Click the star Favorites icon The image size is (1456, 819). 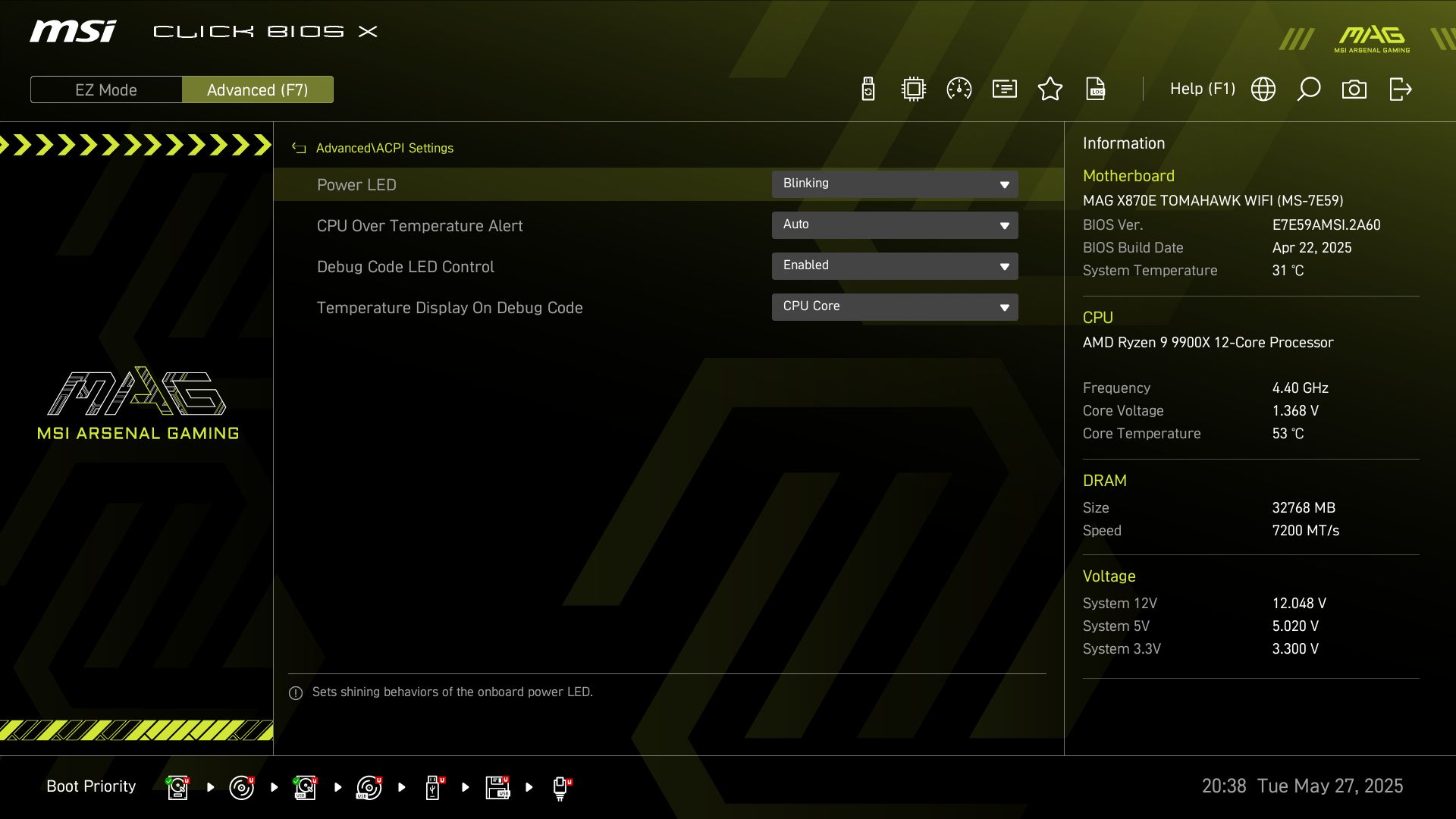pos(1050,89)
